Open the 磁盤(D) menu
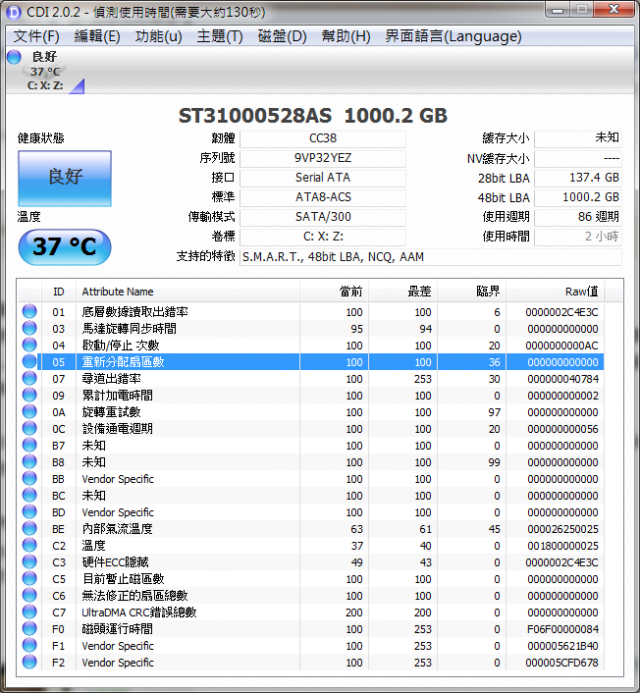The width and height of the screenshot is (640, 694). [x=282, y=36]
